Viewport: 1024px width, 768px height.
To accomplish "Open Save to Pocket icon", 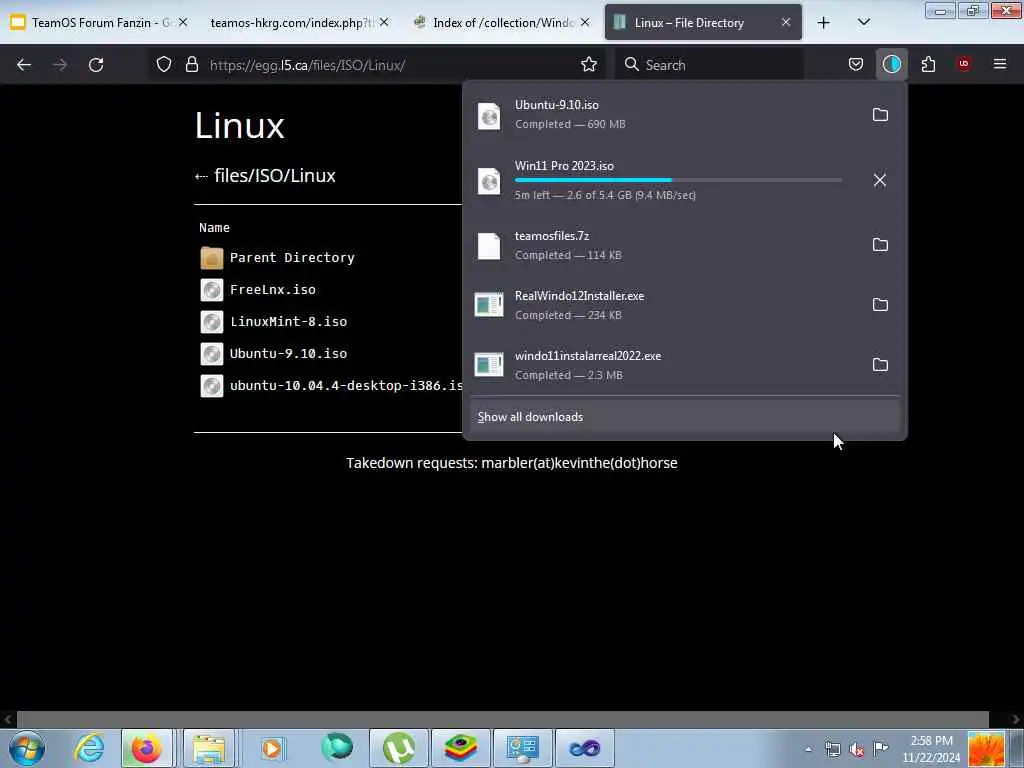I will pyautogui.click(x=856, y=64).
